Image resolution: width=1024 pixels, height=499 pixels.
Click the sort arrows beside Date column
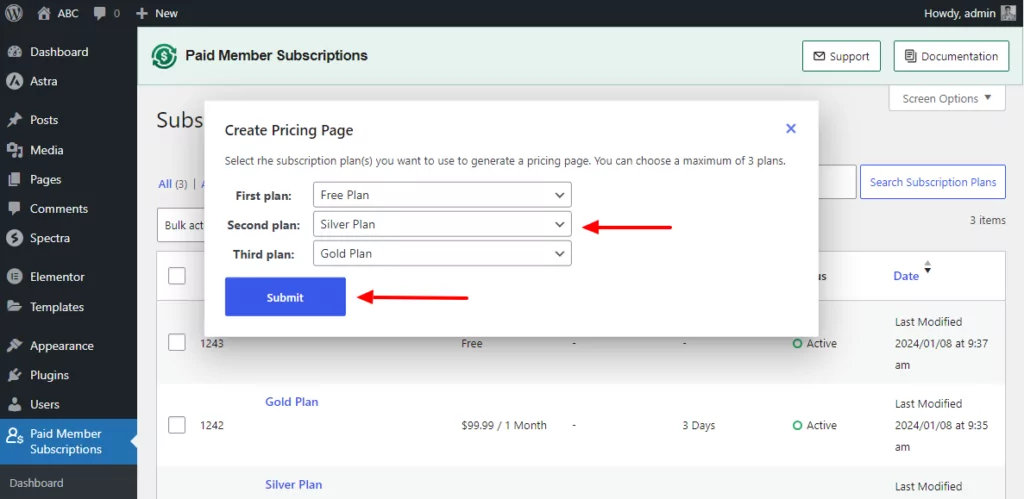927,267
